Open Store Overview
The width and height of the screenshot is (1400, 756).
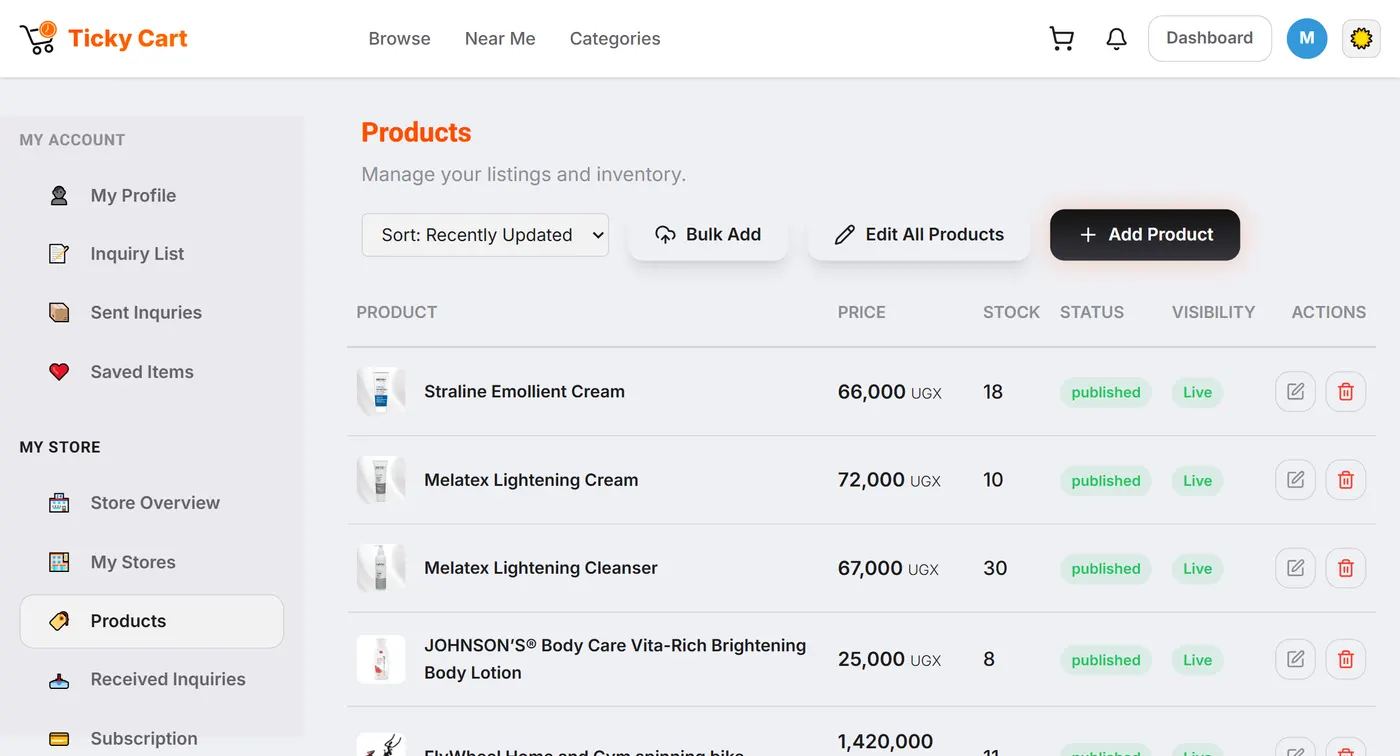pos(152,503)
